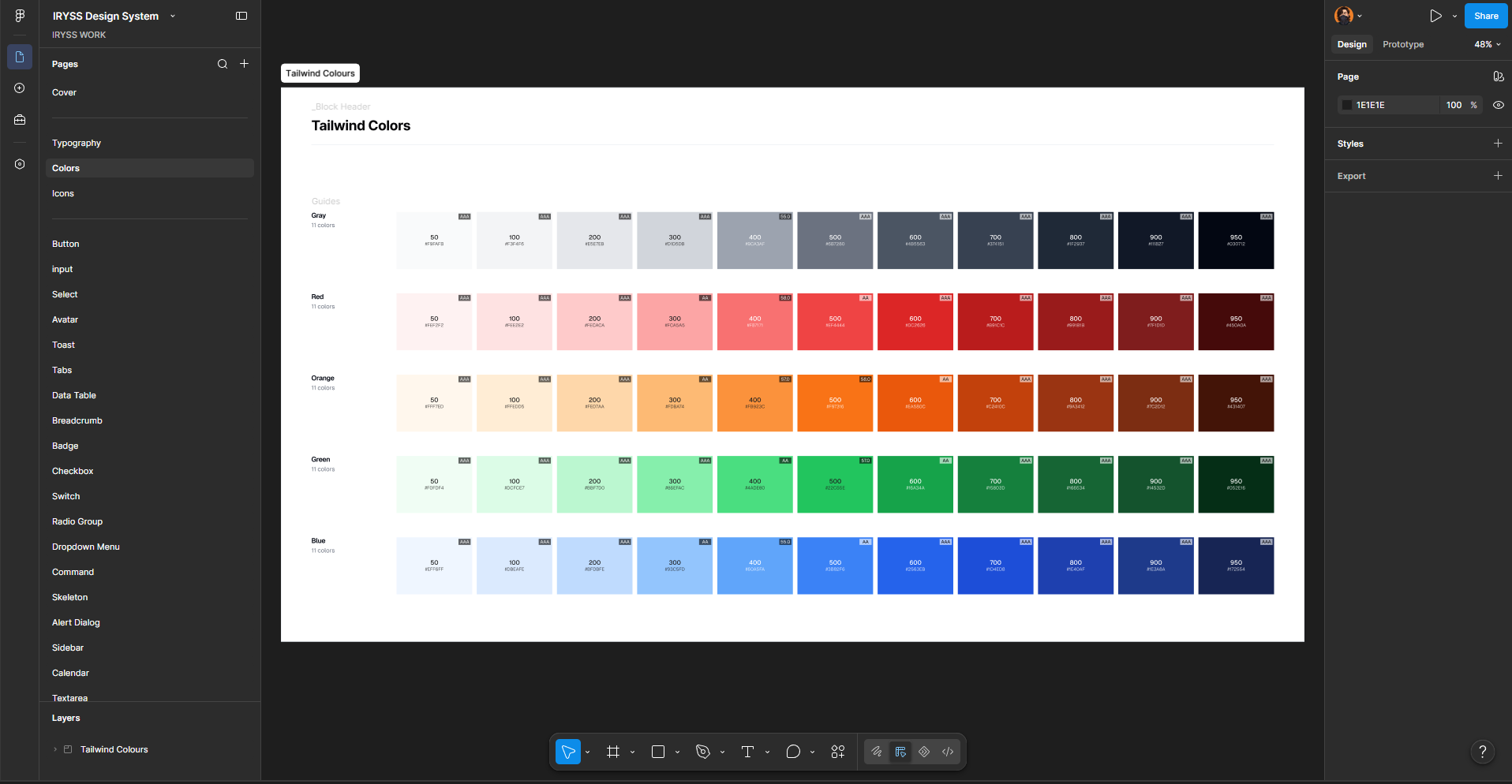Screen dimensions: 1512x784
Task: Open help question mark button
Action: coord(1483,752)
